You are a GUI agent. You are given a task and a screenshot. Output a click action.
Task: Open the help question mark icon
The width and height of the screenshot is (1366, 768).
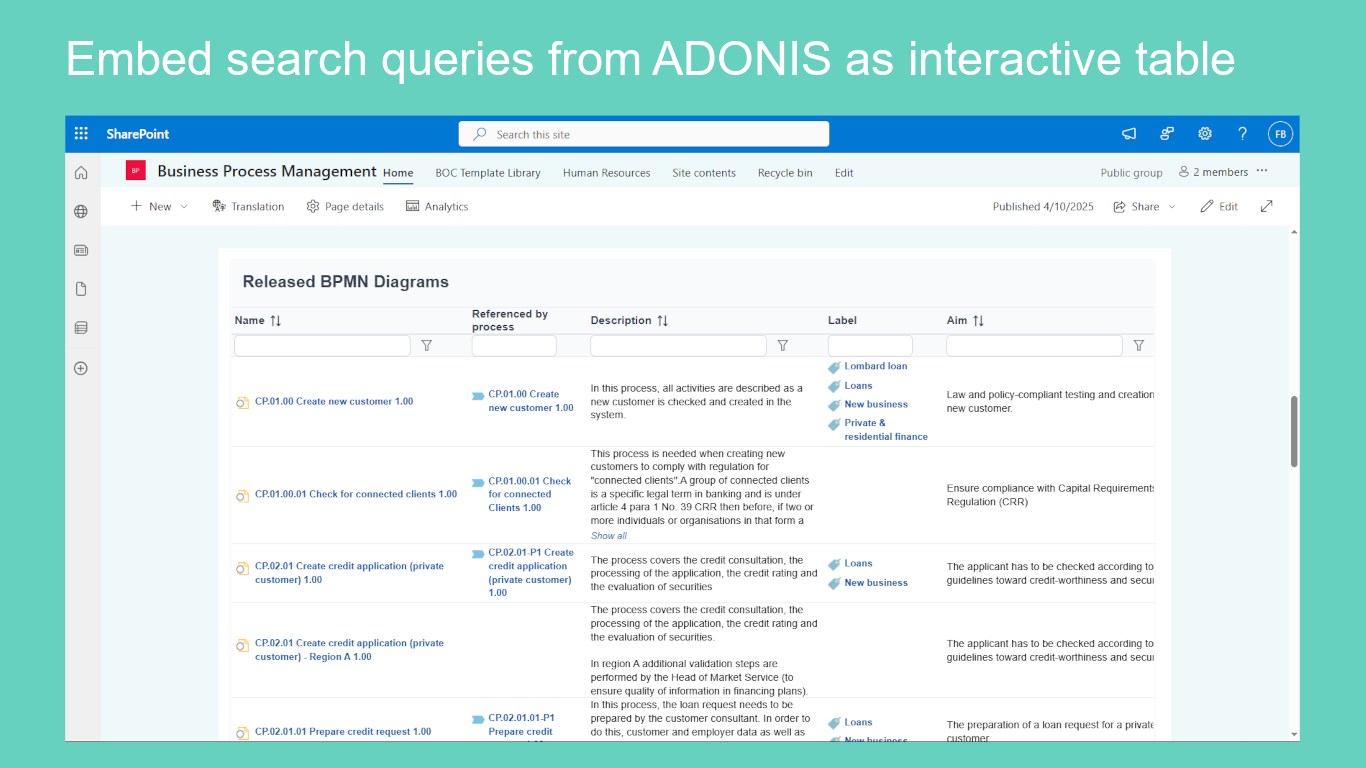1242,134
